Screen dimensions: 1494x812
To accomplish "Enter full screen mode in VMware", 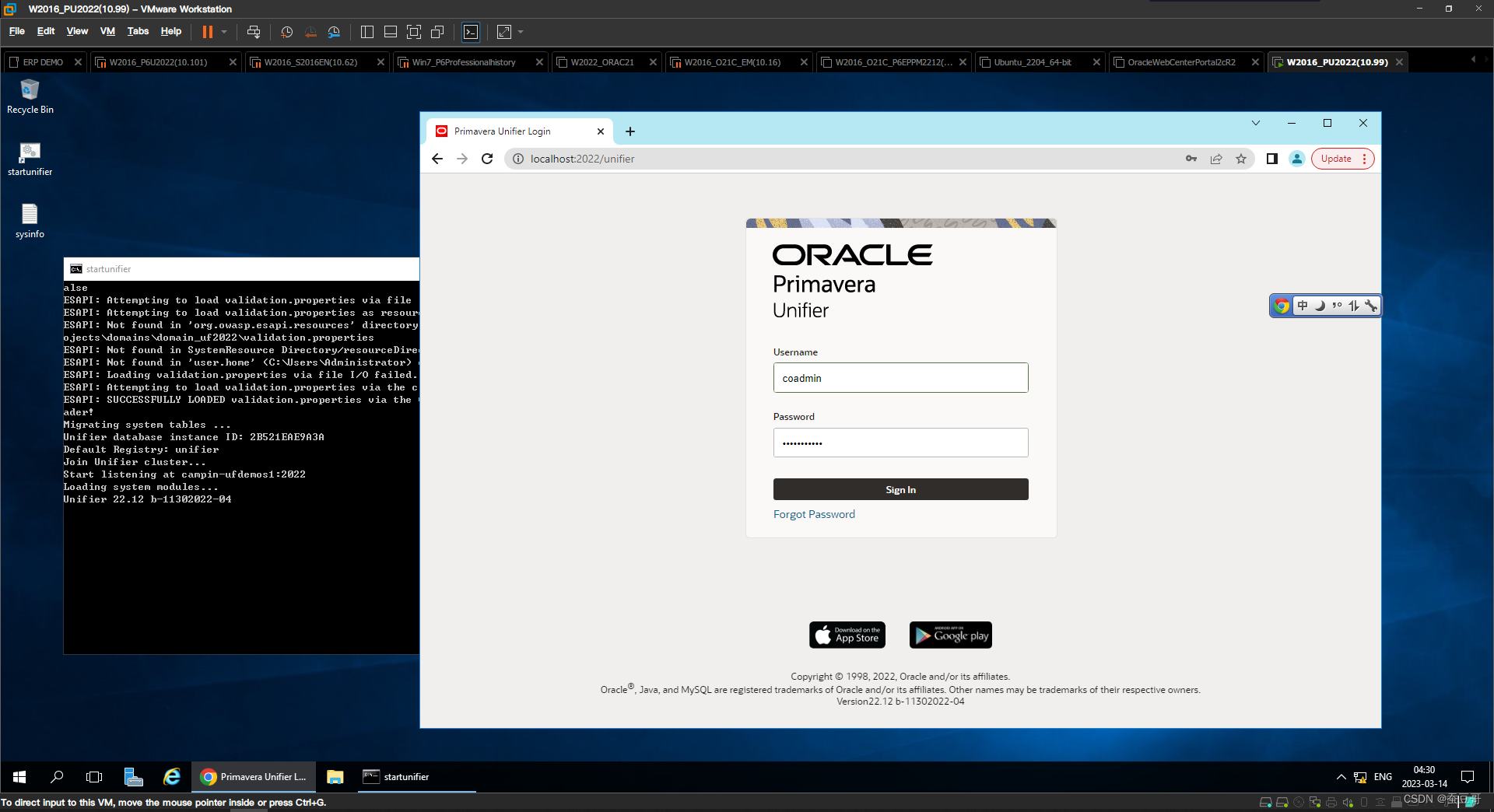I will (x=415, y=32).
